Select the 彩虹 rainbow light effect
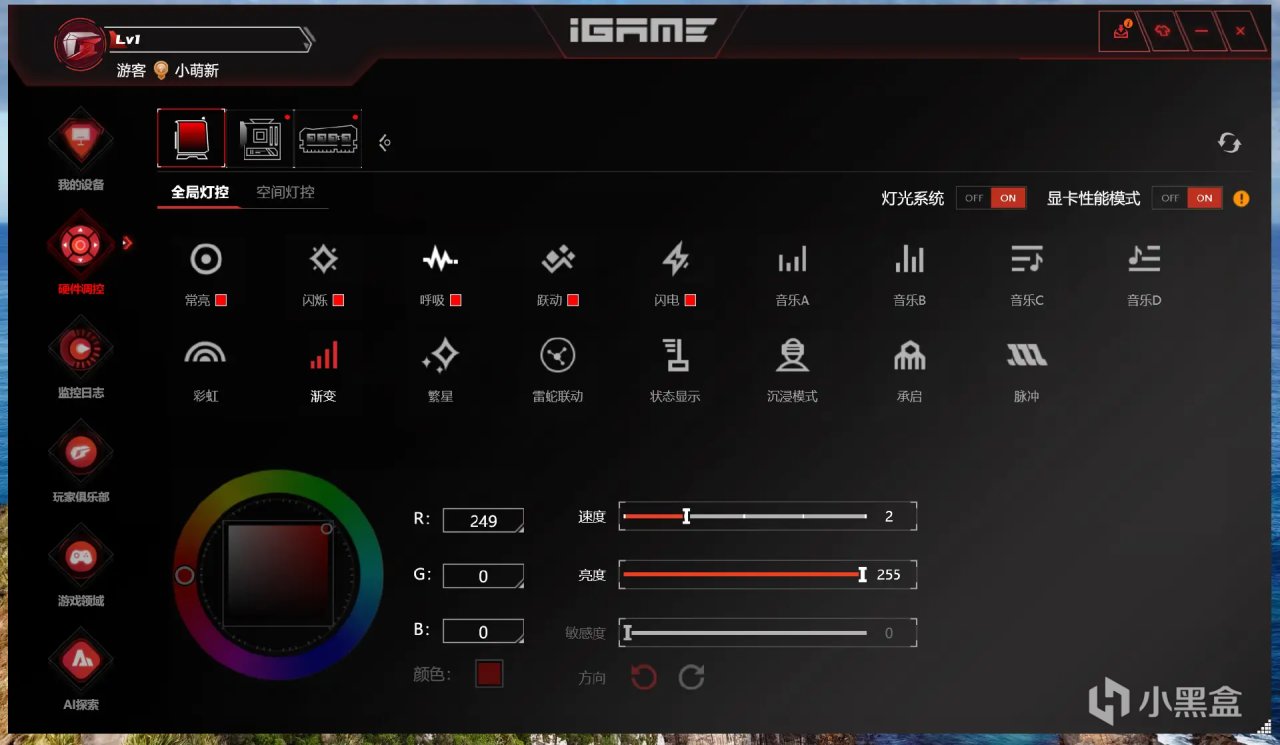The image size is (1280, 745). pos(205,356)
